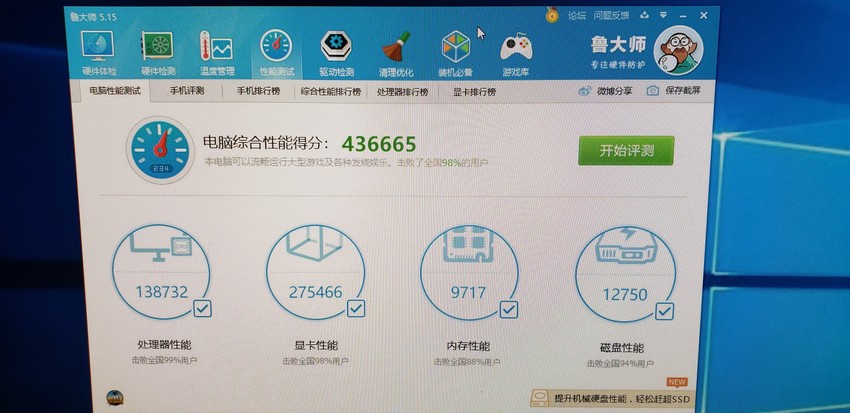
Task: Switch to 手机排行榜 tab
Action: tap(258, 91)
